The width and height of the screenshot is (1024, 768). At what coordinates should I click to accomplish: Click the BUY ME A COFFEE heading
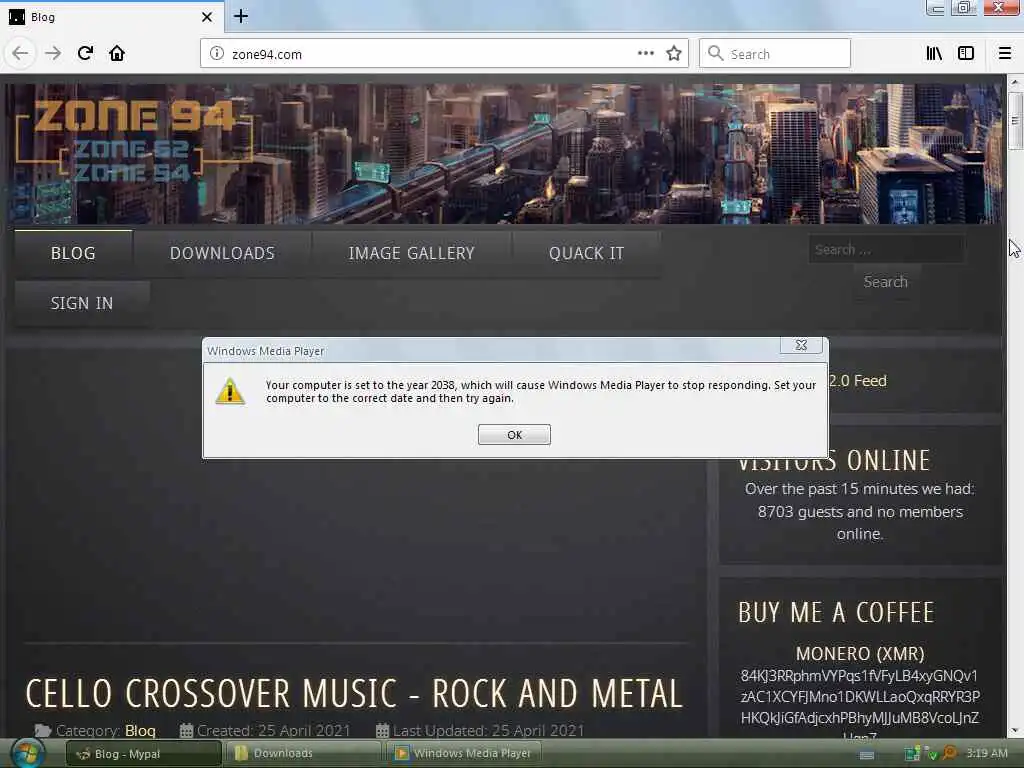point(837,613)
